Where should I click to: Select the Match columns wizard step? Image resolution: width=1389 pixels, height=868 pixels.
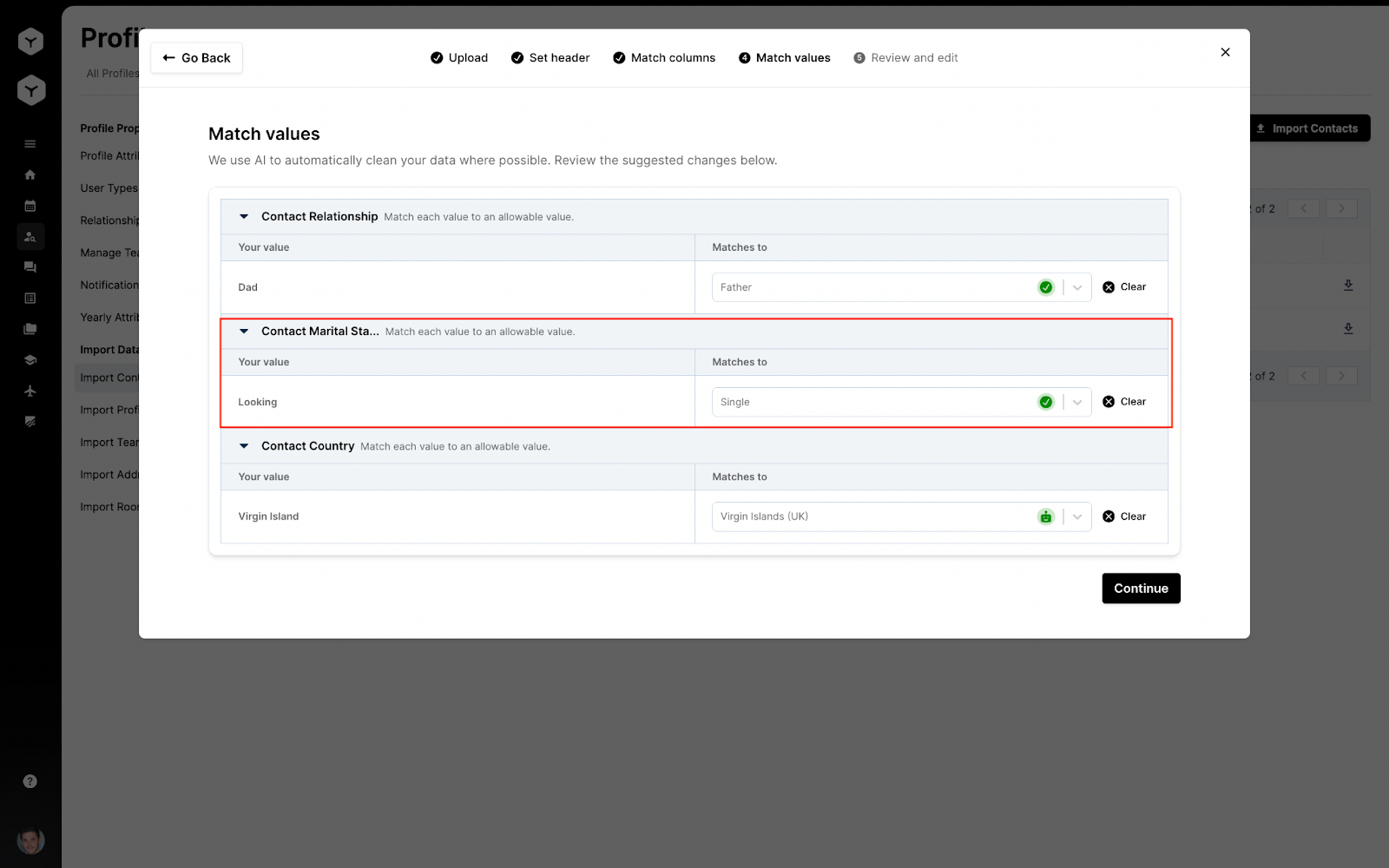(663, 57)
